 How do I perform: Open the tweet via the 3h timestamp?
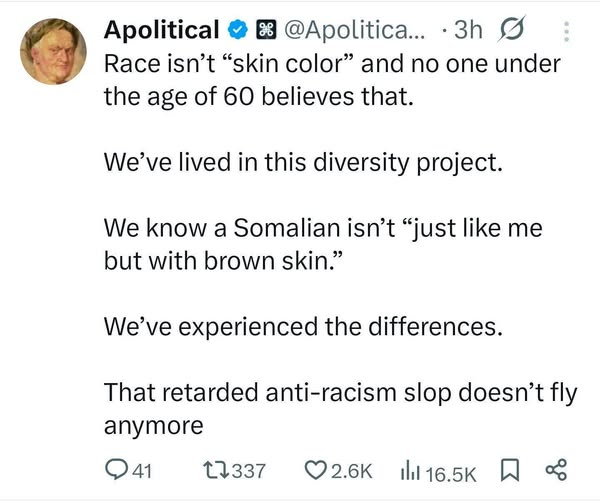click(x=466, y=32)
